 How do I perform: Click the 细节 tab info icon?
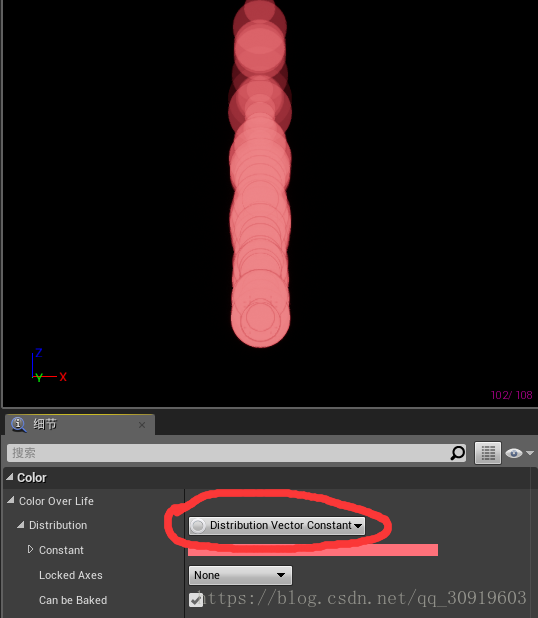click(19, 424)
